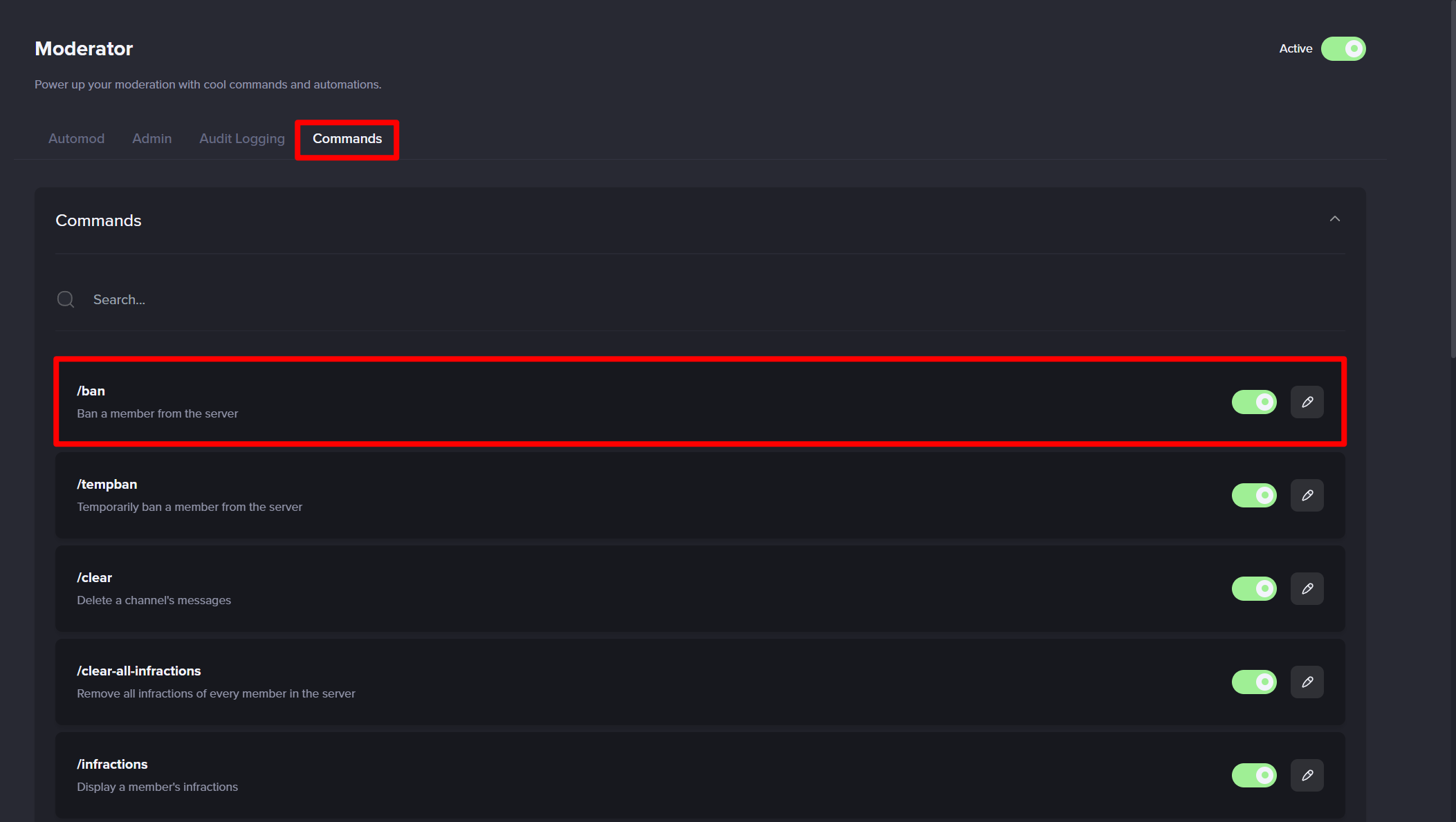The width and height of the screenshot is (1456, 822).
Task: Click the edit icon for /tempban command
Action: point(1307,495)
